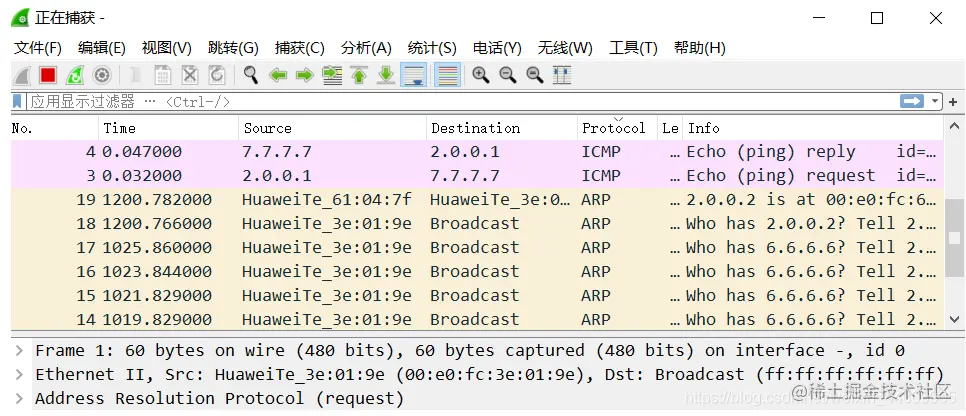966x416 pixels.
Task: Add a filter button with plus
Action: tap(953, 102)
